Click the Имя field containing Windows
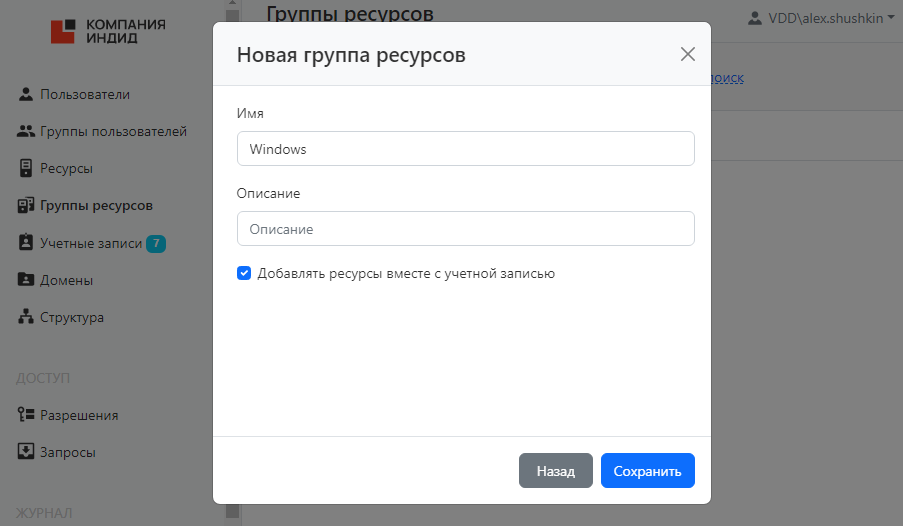903x526 pixels. click(x=465, y=150)
